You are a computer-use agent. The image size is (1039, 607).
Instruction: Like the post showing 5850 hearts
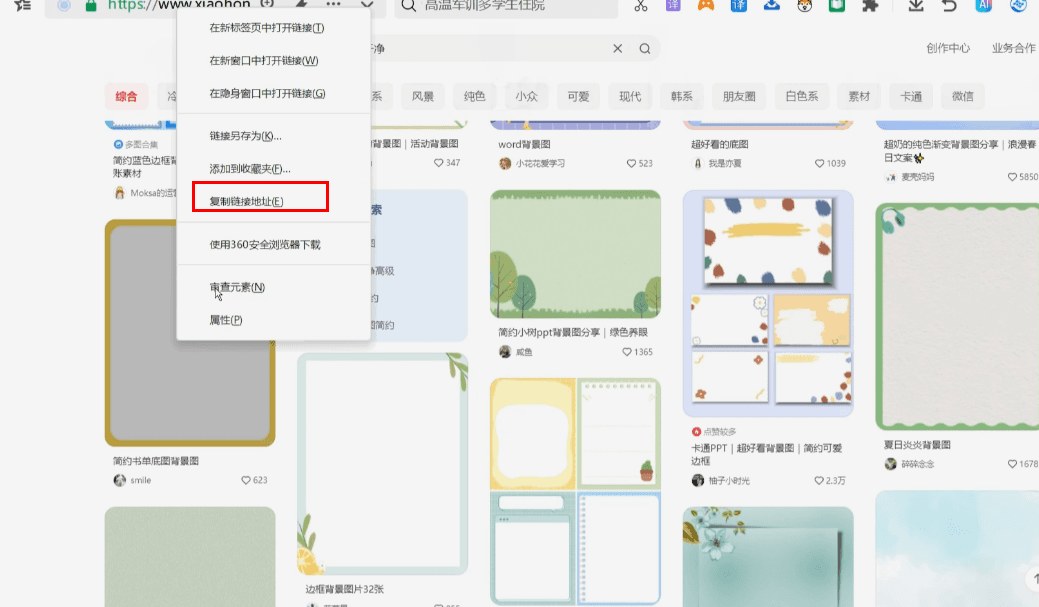pos(1012,177)
